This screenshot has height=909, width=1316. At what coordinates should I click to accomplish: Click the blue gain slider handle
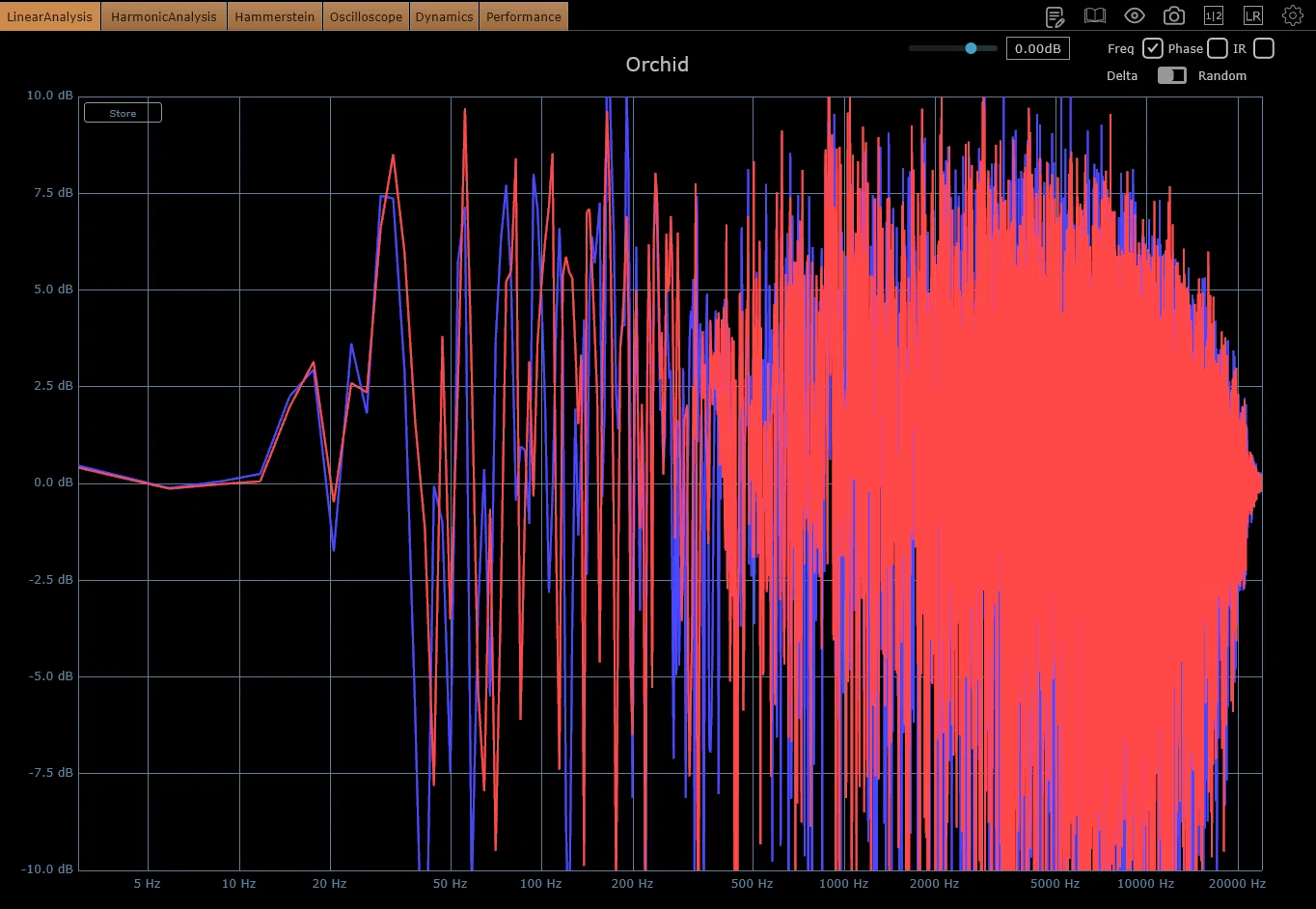pyautogui.click(x=971, y=48)
